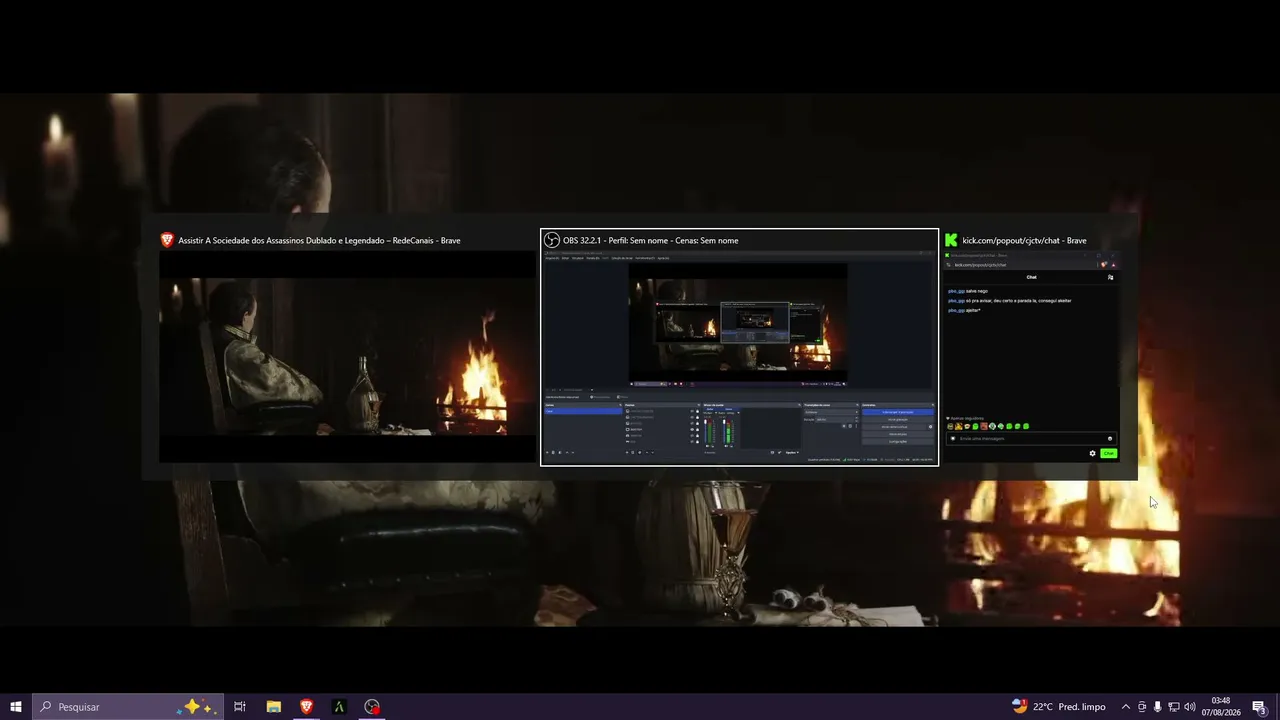
Task: Open Task View from the taskbar
Action: pyautogui.click(x=240, y=707)
